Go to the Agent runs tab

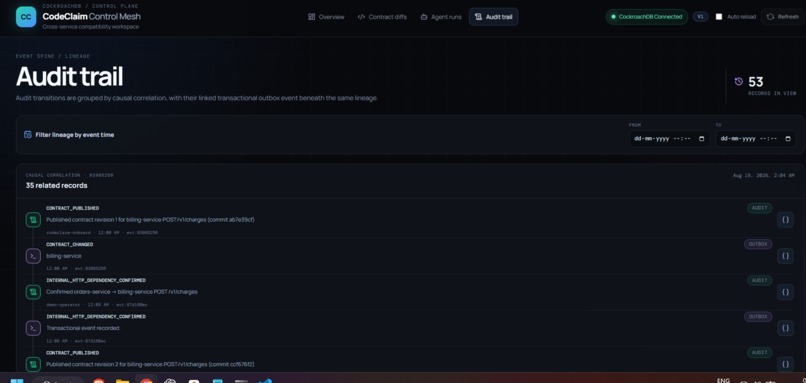coord(441,17)
